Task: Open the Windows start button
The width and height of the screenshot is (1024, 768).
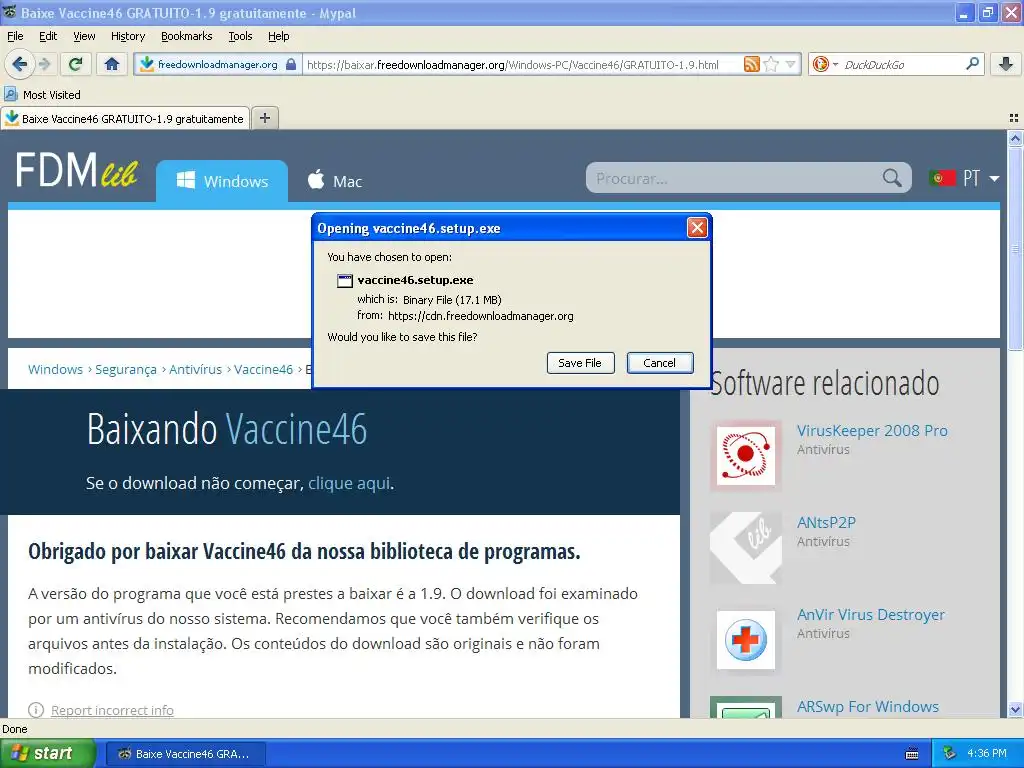Action: [48, 753]
